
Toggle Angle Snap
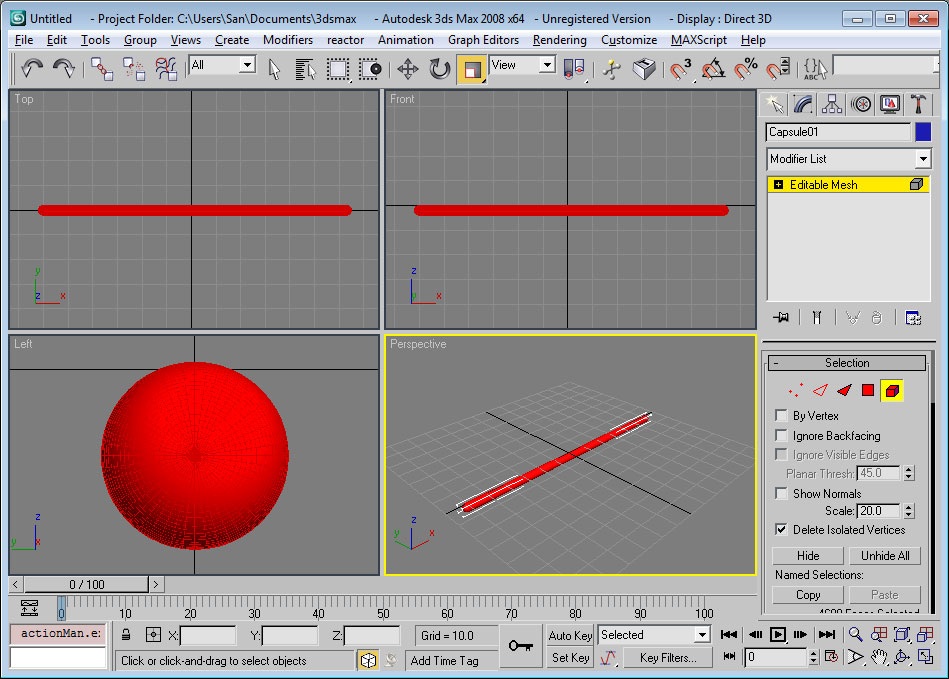click(x=713, y=68)
